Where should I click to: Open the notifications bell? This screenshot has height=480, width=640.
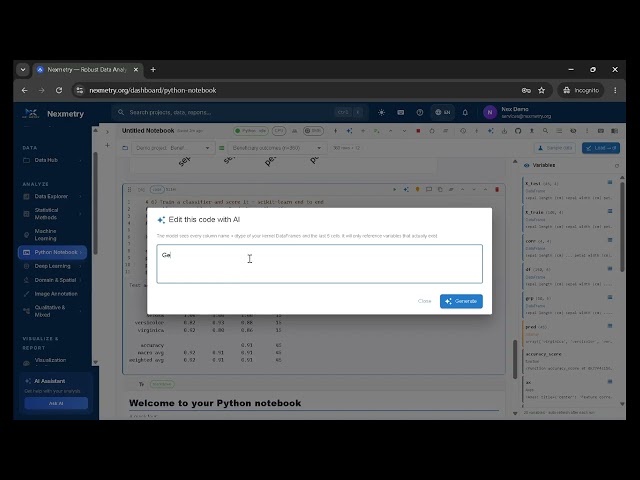coord(465,112)
